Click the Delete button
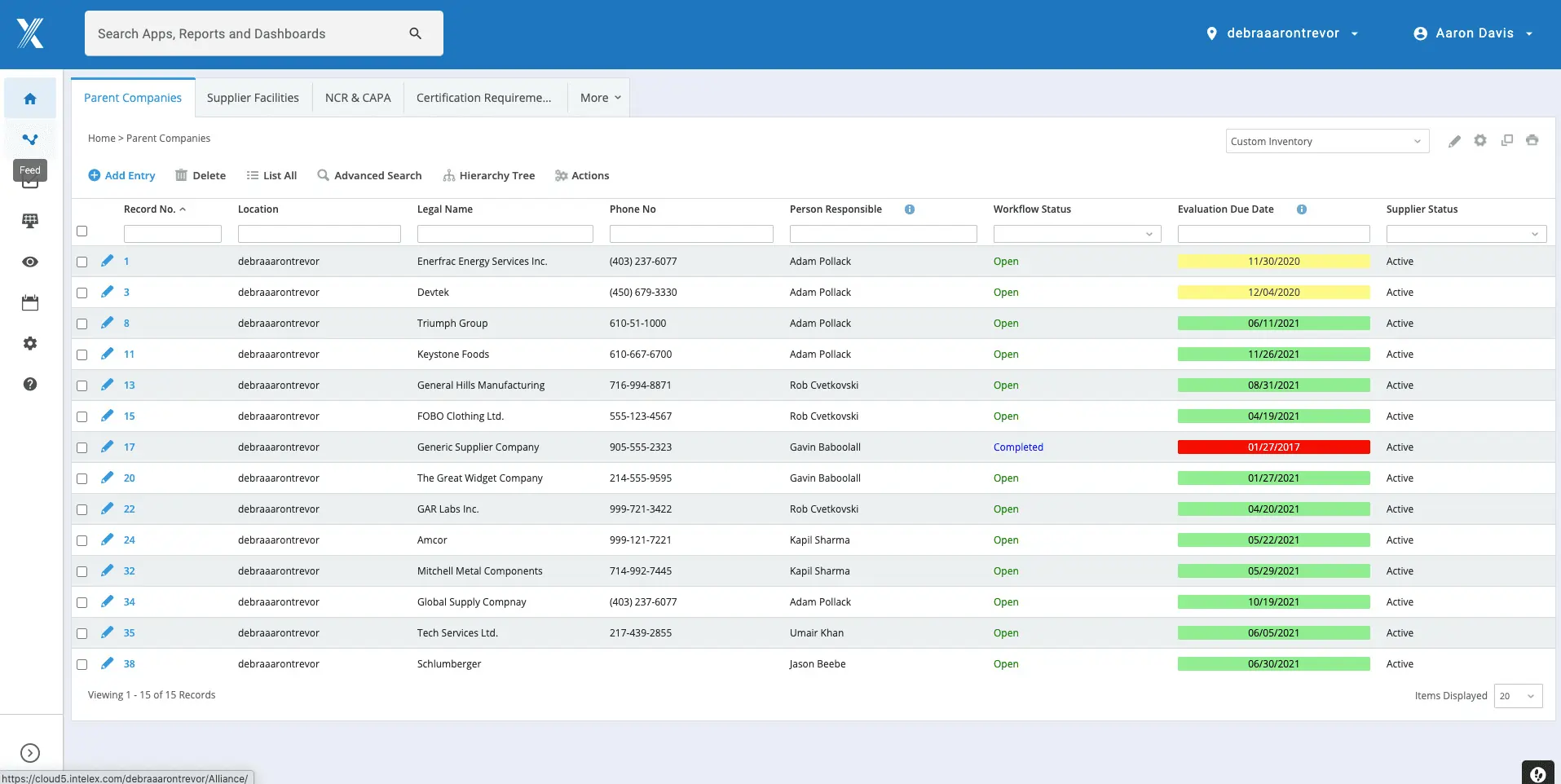Screen dimensions: 1561x784 (x=201, y=175)
